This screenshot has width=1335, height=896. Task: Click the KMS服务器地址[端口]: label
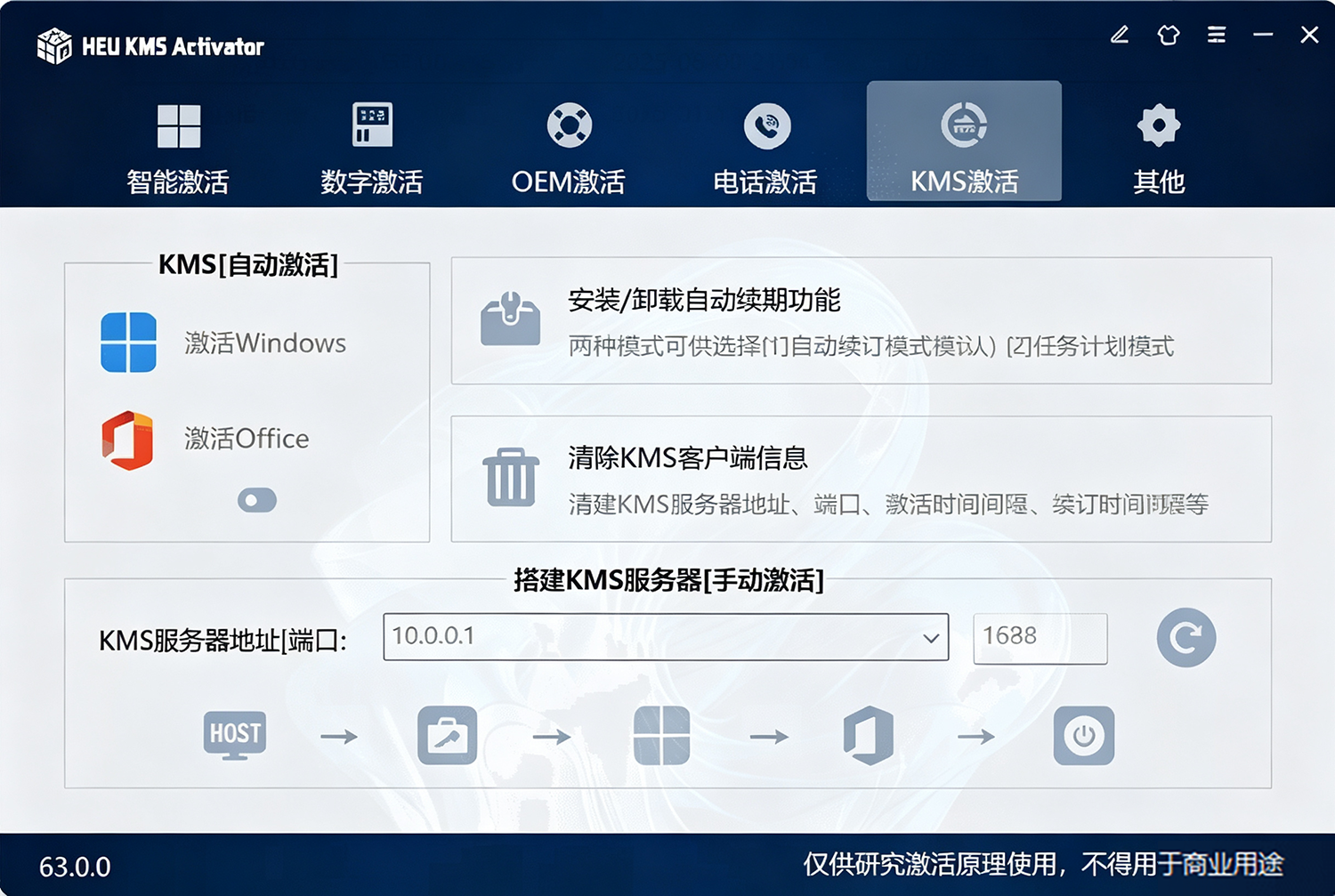[222, 640]
